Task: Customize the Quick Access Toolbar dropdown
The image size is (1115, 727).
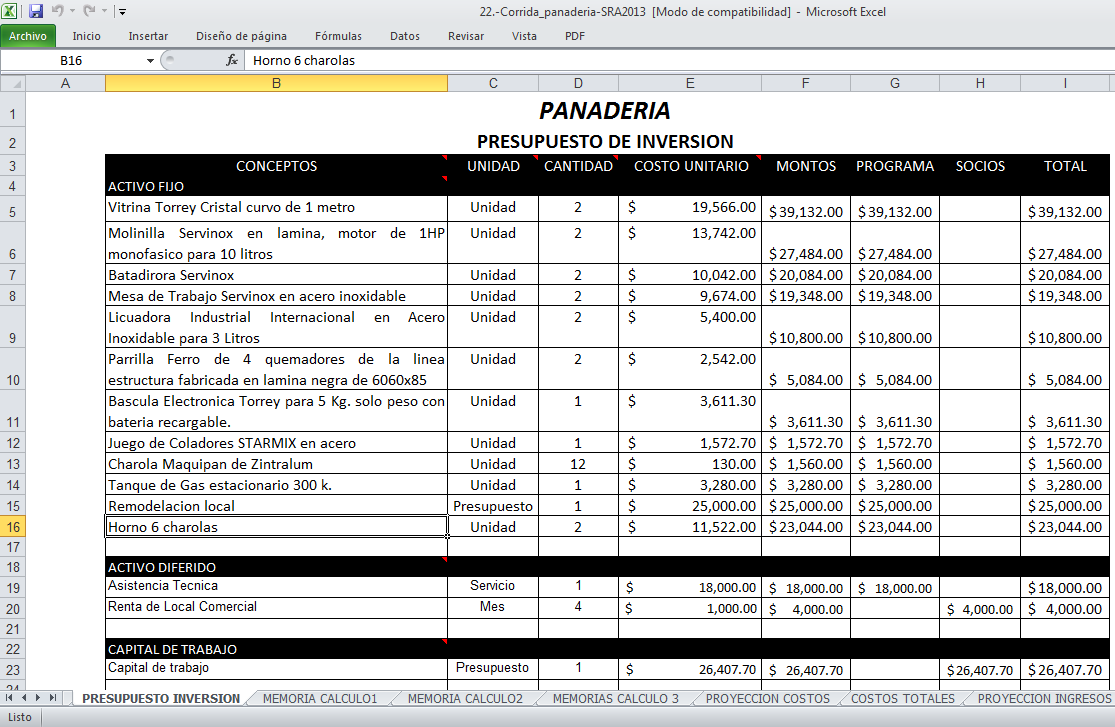Action: pos(122,12)
